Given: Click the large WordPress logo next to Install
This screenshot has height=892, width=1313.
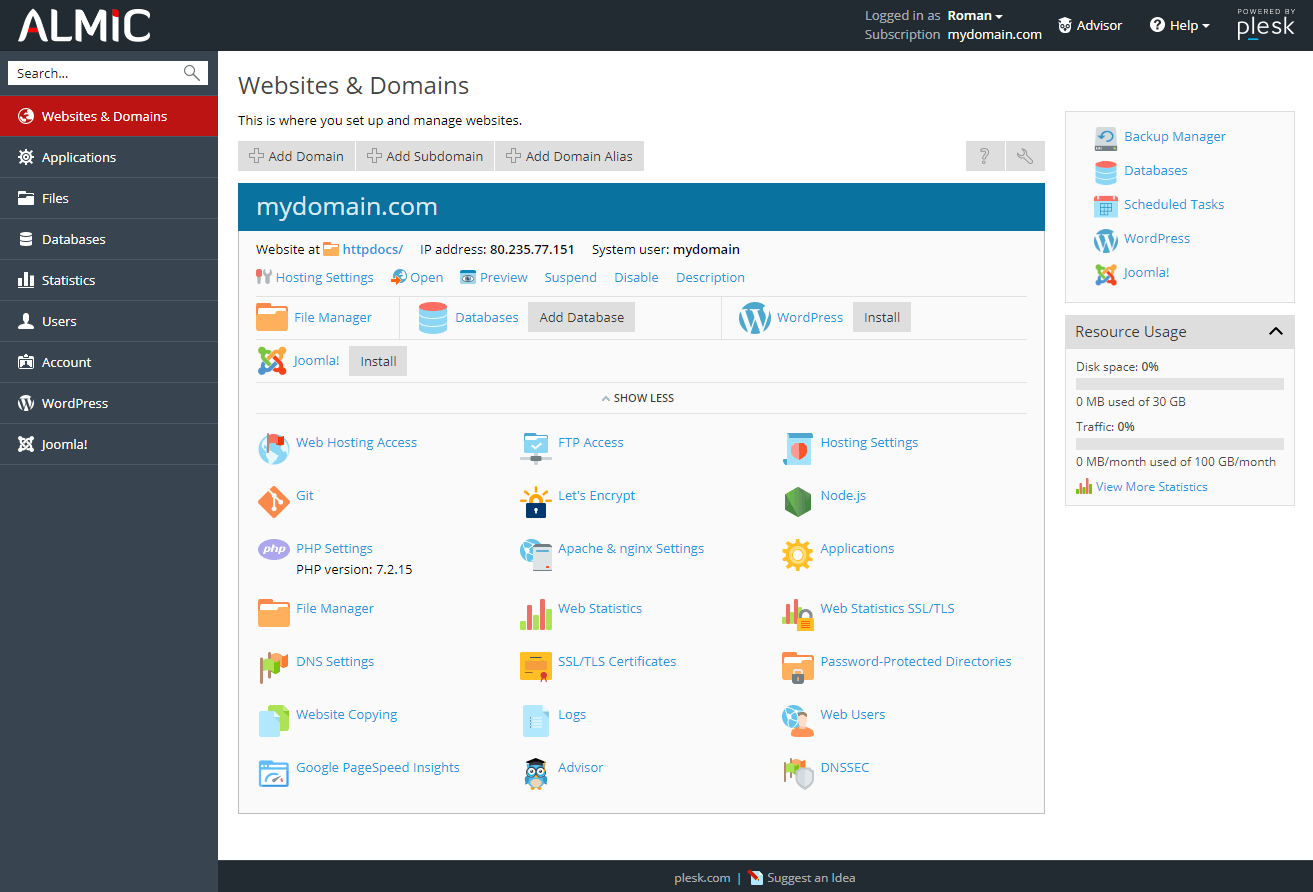Looking at the screenshot, I should coord(755,318).
